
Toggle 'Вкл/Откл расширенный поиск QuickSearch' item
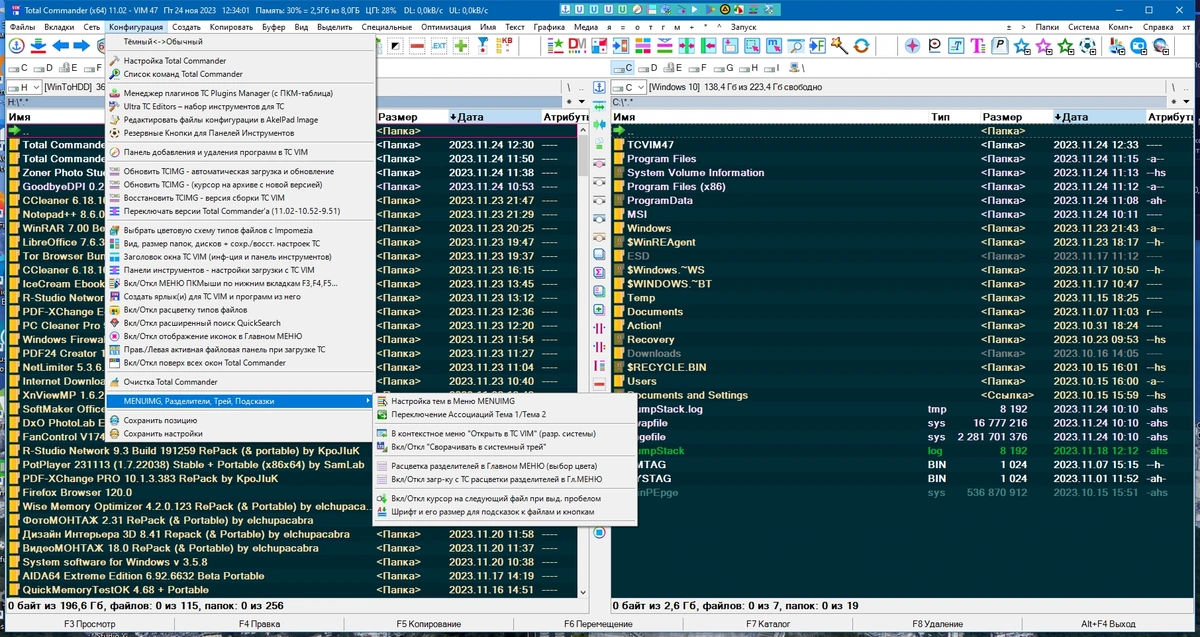point(201,323)
